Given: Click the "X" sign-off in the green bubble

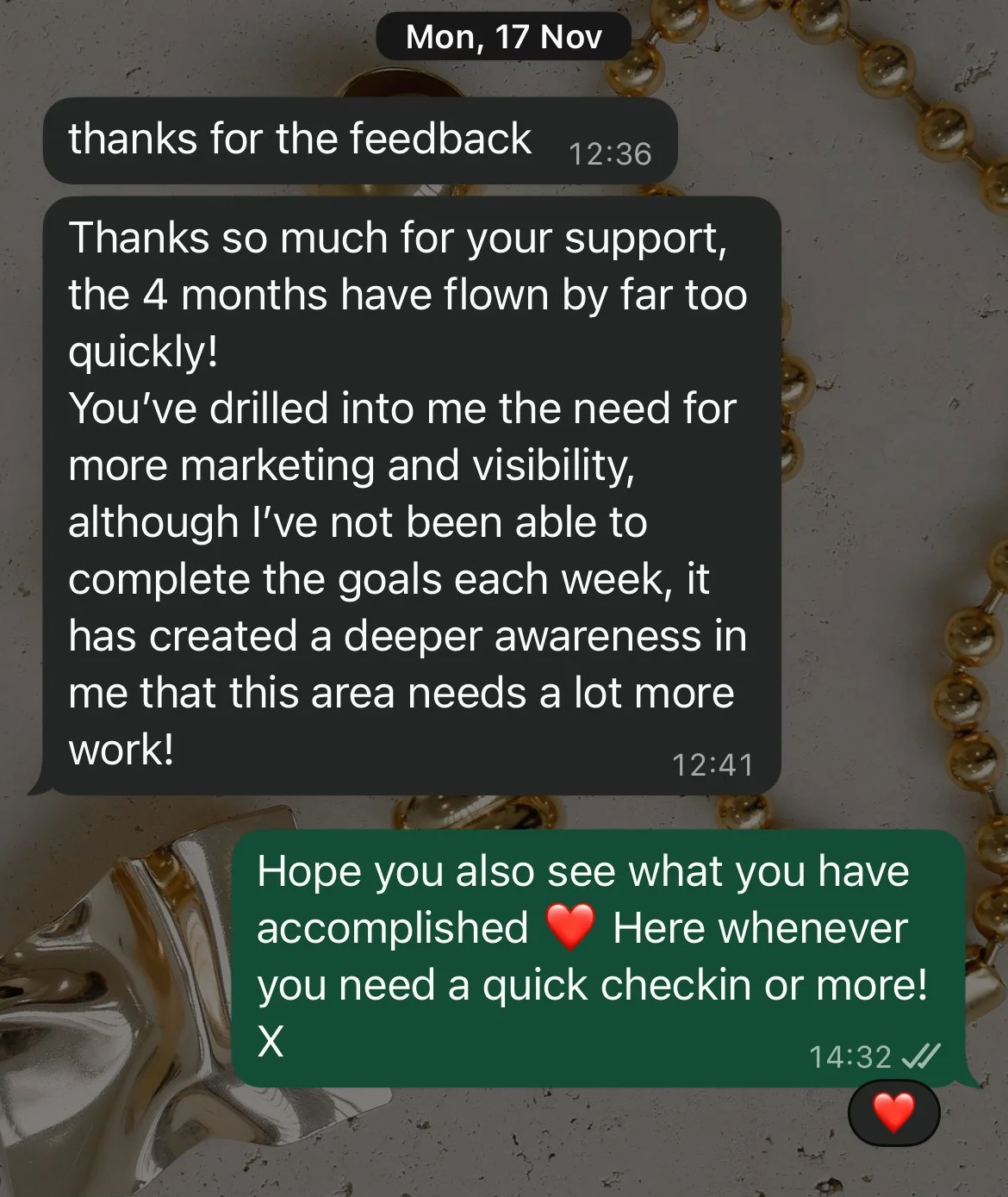Looking at the screenshot, I should tap(271, 1042).
